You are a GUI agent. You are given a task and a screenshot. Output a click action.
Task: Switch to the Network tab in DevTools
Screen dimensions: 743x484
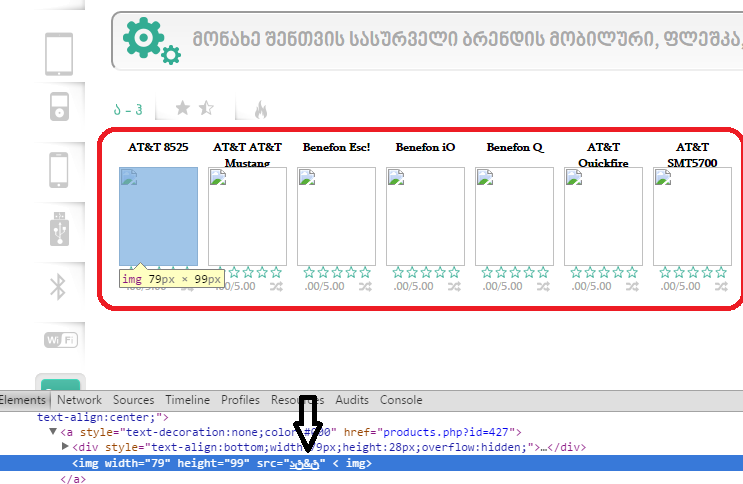tap(79, 400)
